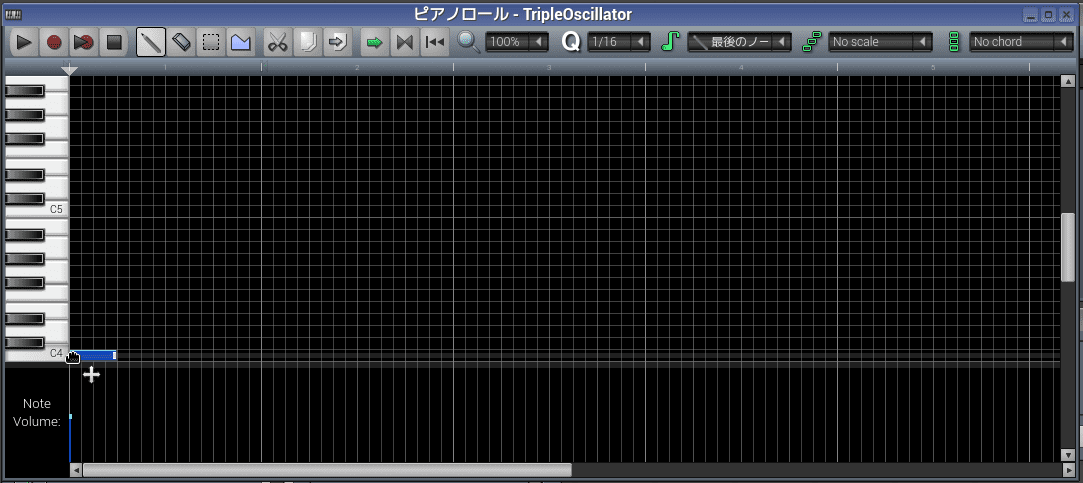This screenshot has height=483, width=1083.
Task: Stop playback of the pattern
Action: (x=113, y=42)
